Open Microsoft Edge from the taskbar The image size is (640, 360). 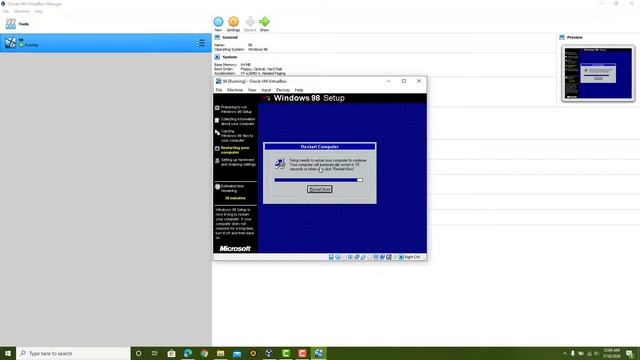[188, 353]
